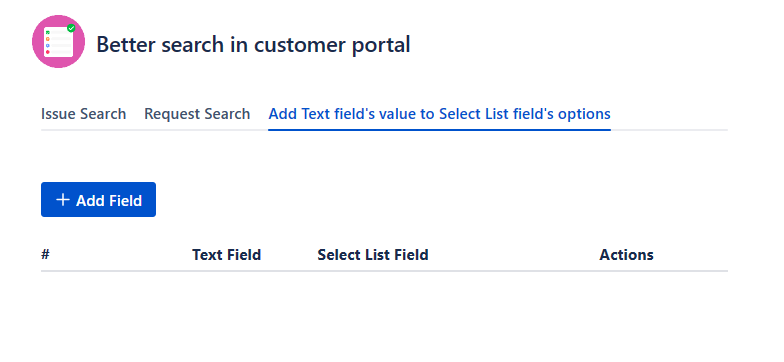
Task: Open the Request Search tab
Action: [197, 114]
